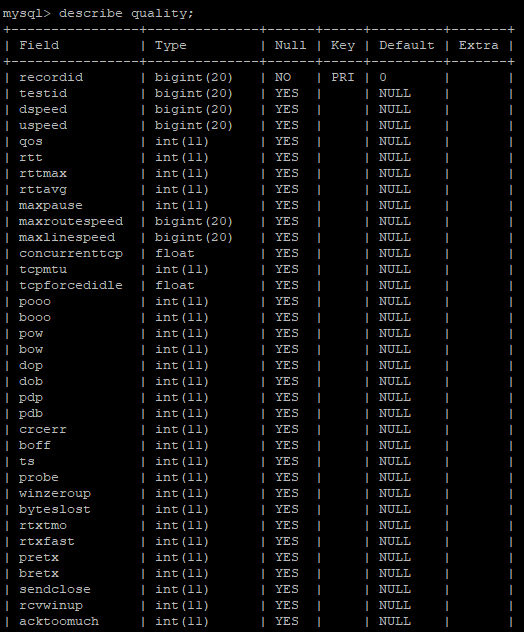Screen dimensions: 524x632
Task: Select the 'bretx' field name
Action: click(x=39, y=574)
